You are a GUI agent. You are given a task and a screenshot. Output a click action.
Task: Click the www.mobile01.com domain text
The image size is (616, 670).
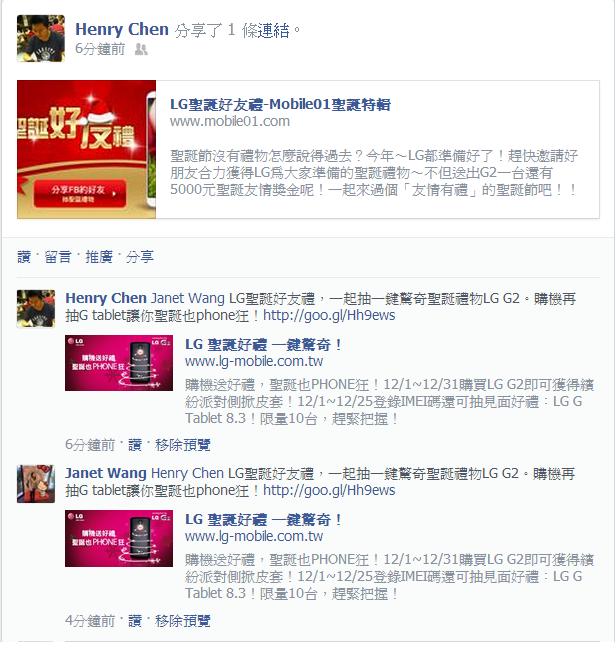point(230,121)
